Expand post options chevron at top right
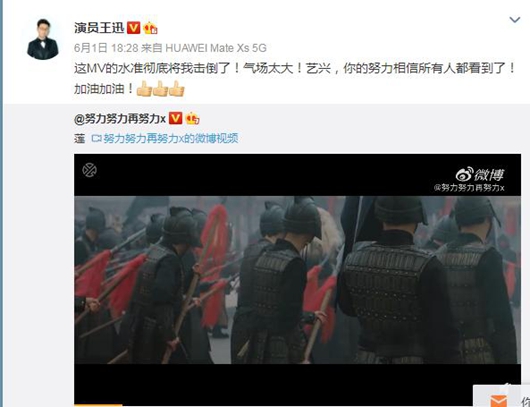Viewport: 530px width, 407px height. (514, 20)
